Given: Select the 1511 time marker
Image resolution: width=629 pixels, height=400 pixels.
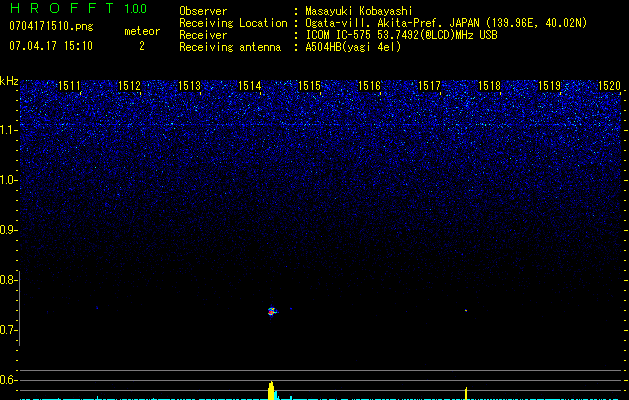Looking at the screenshot, I should click(70, 87).
